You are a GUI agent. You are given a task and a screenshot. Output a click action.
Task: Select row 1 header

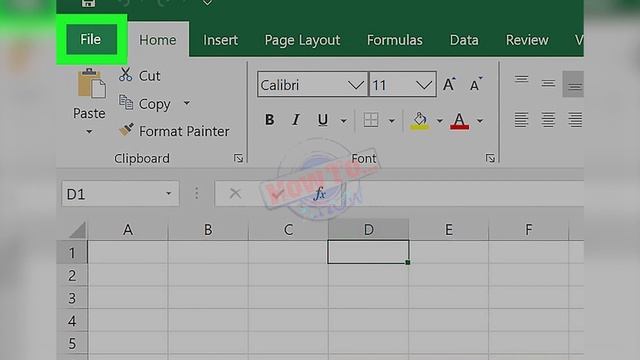point(72,253)
